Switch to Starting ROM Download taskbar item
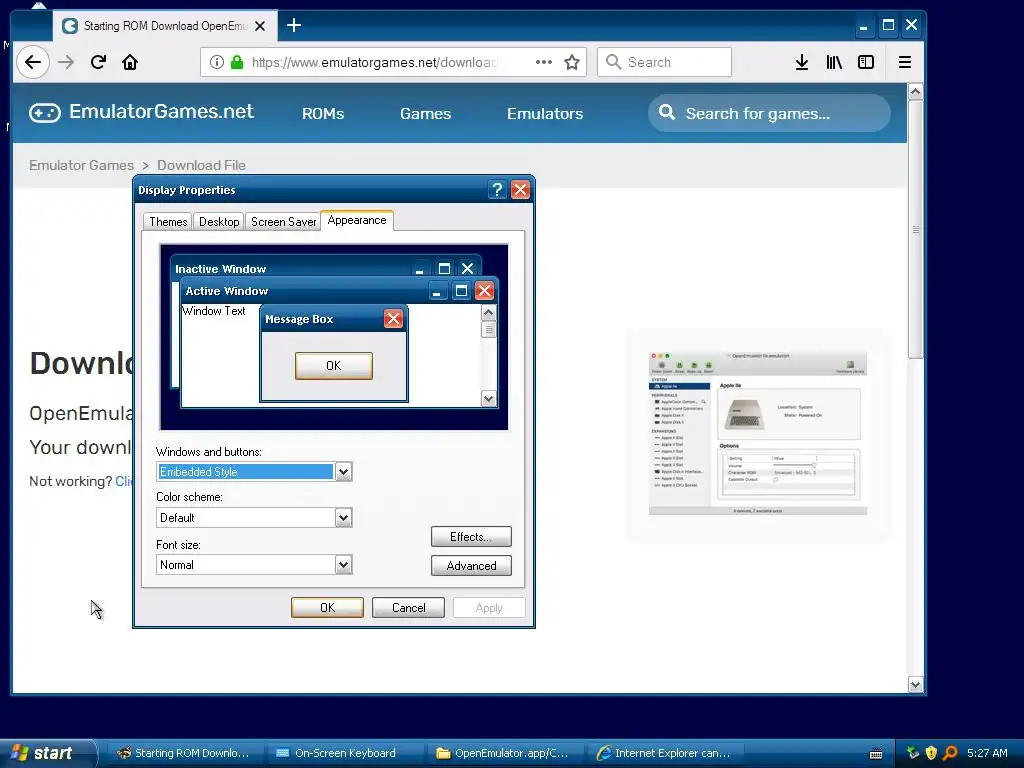 point(184,753)
